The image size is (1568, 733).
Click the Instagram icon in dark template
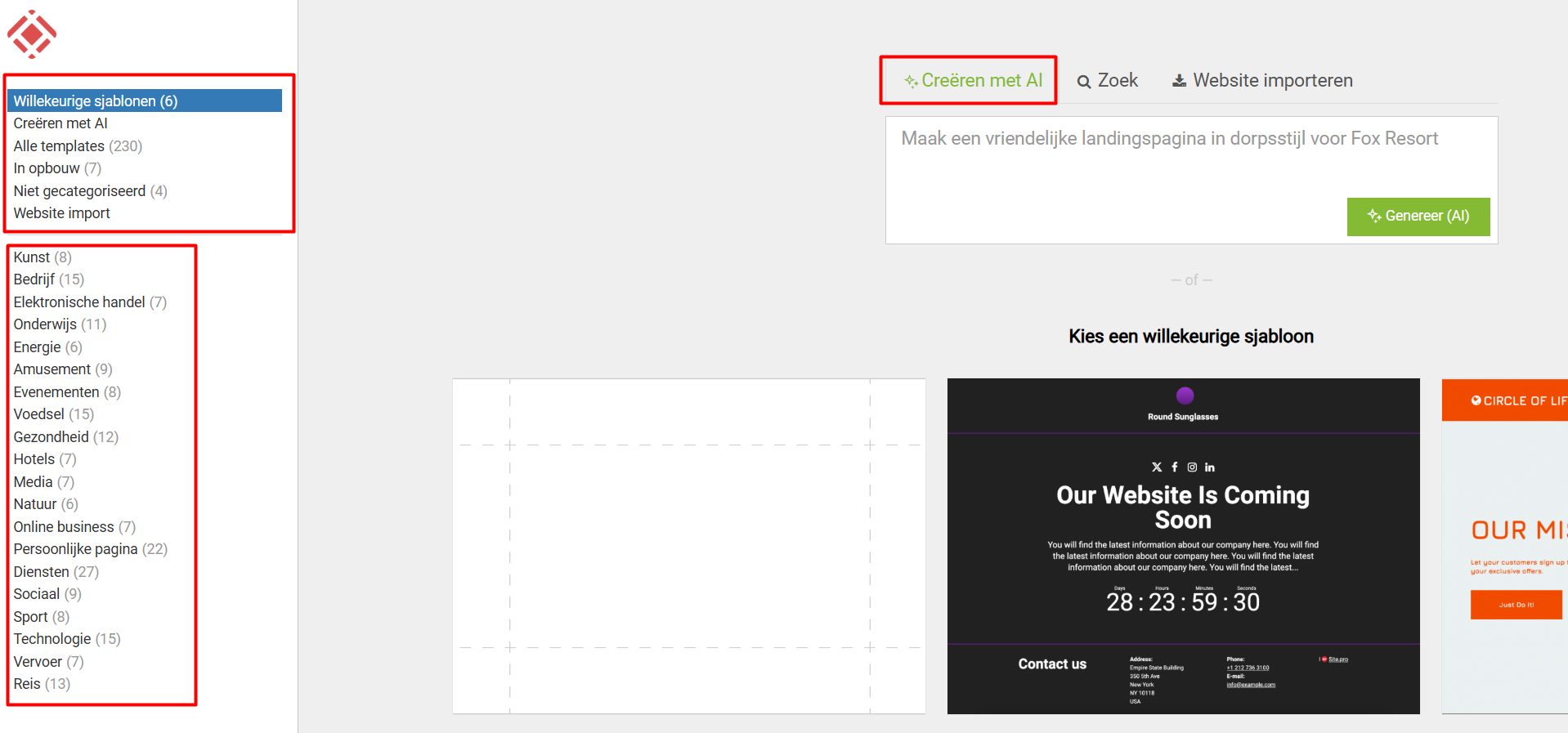(x=1192, y=467)
